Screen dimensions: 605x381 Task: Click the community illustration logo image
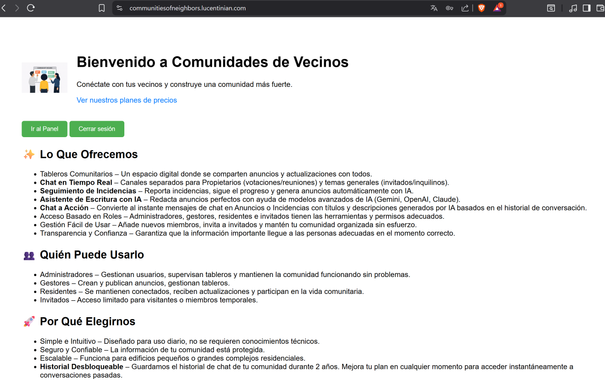tap(44, 78)
